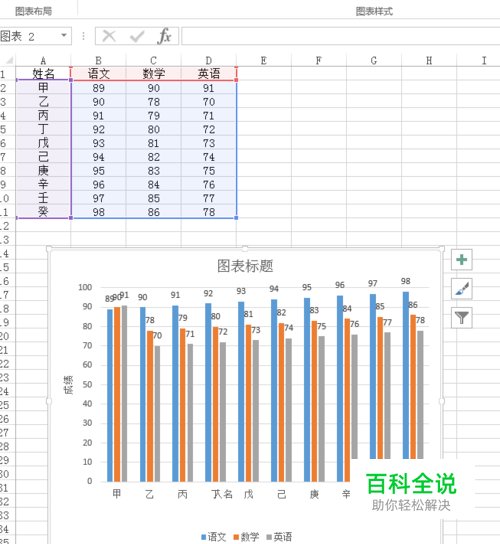Image resolution: width=500 pixels, height=544 pixels.
Task: Select column E header
Action: click(264, 60)
